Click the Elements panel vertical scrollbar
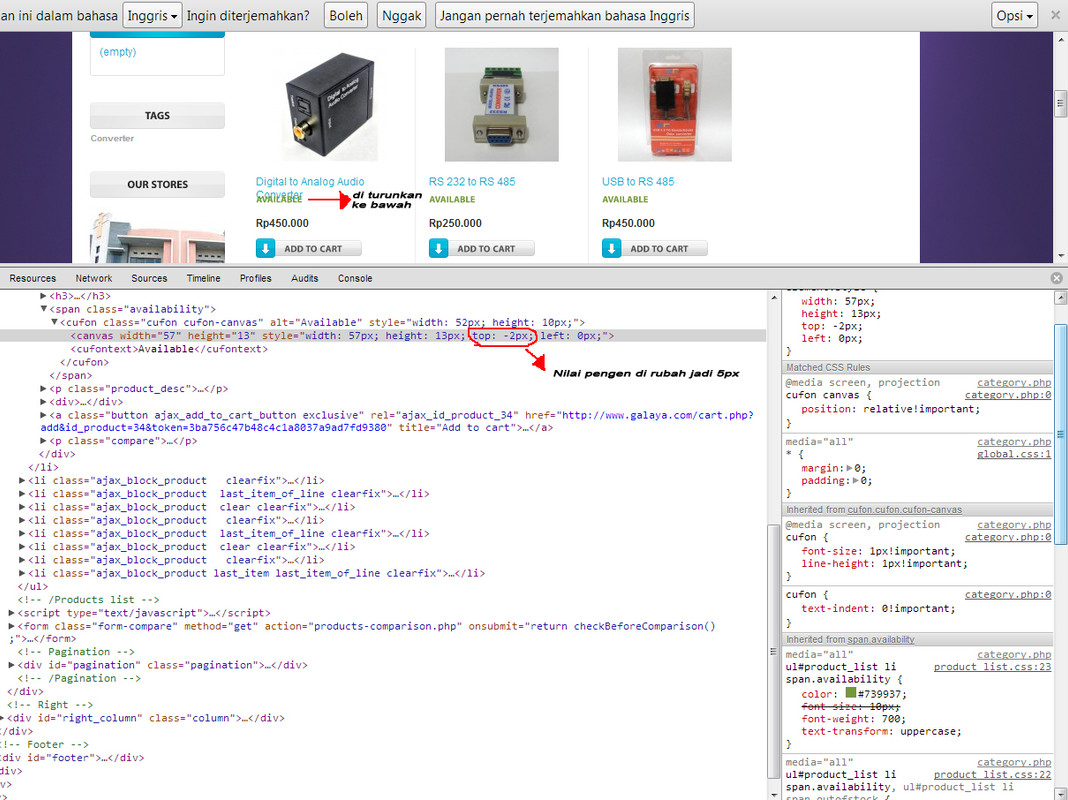Screen dimensions: 1068x800 773,650
